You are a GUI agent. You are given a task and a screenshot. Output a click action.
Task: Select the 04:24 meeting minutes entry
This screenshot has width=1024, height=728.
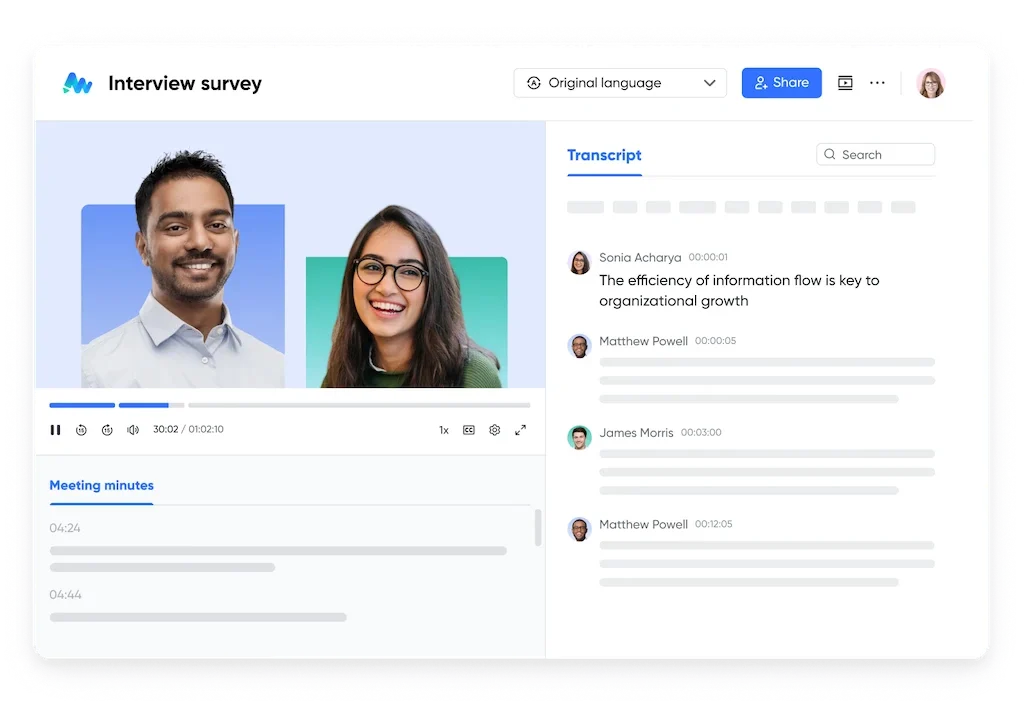coord(65,528)
